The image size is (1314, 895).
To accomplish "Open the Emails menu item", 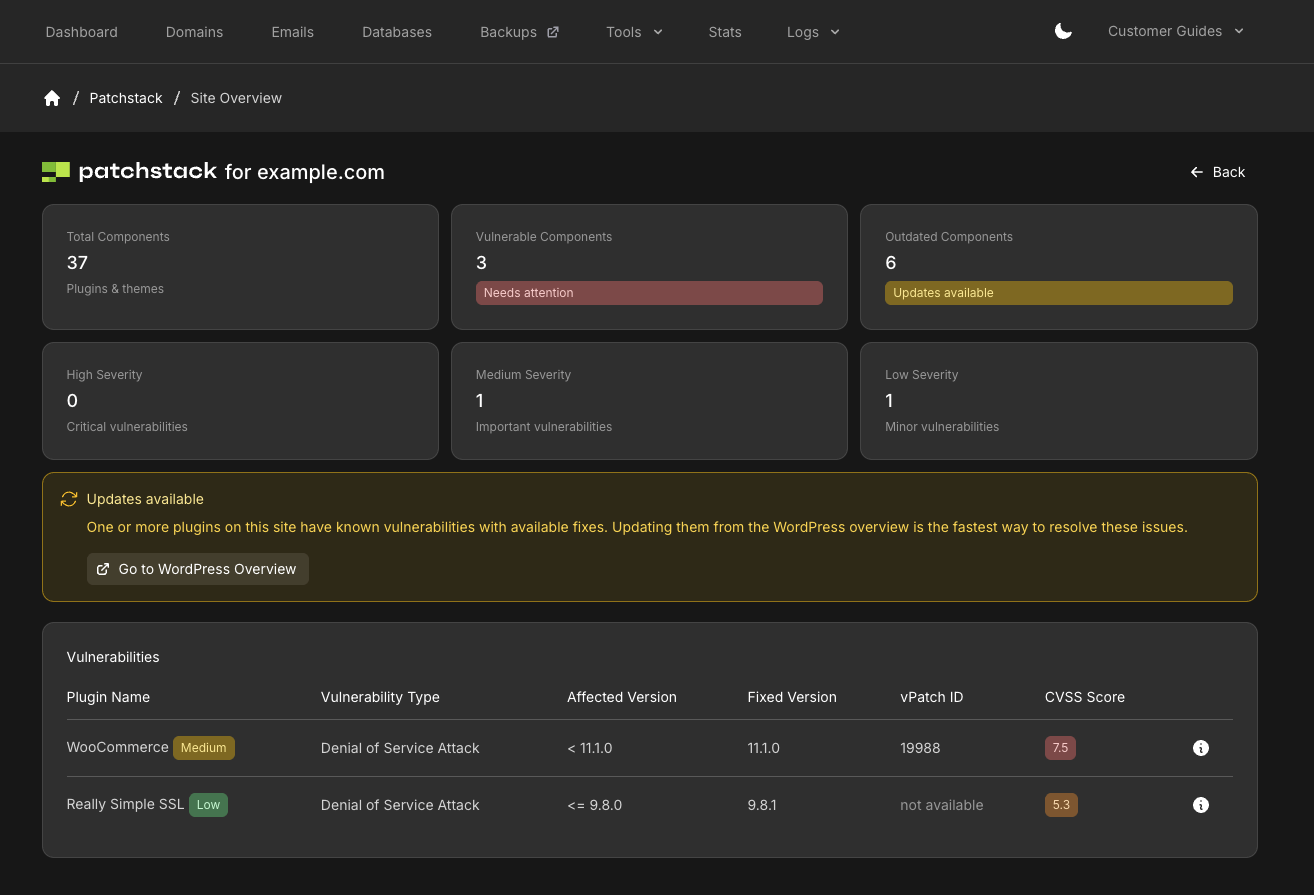I will pos(292,32).
